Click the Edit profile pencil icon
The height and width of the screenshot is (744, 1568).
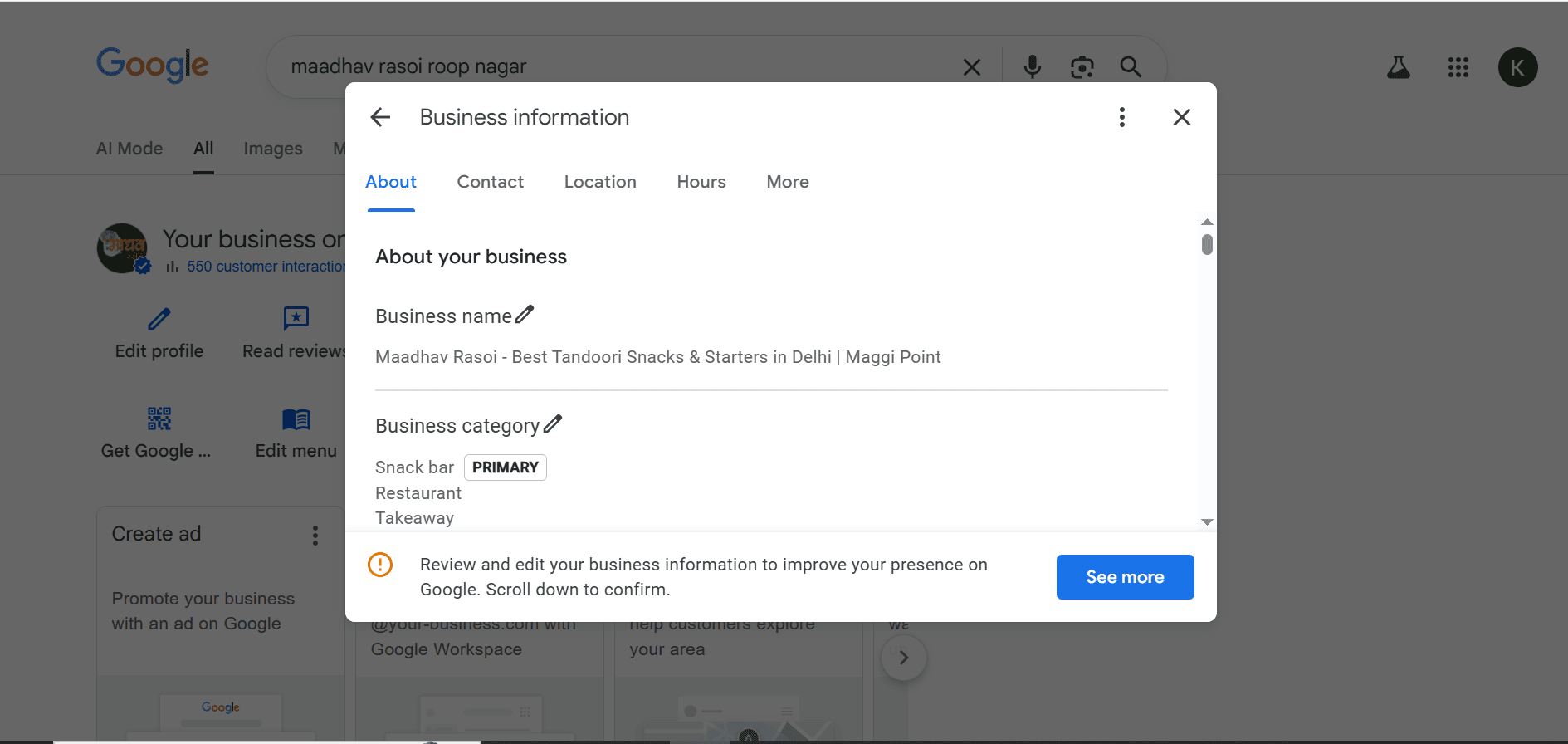click(159, 319)
